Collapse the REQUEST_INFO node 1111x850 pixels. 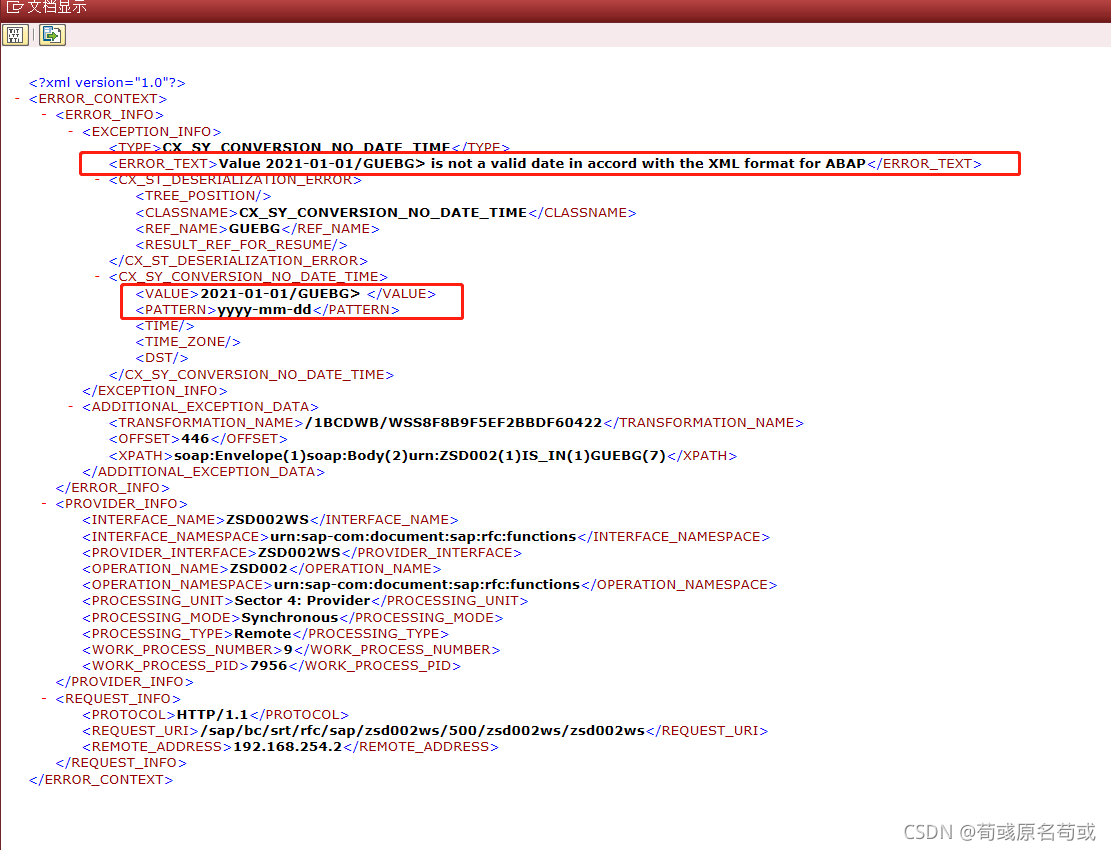(x=43, y=698)
